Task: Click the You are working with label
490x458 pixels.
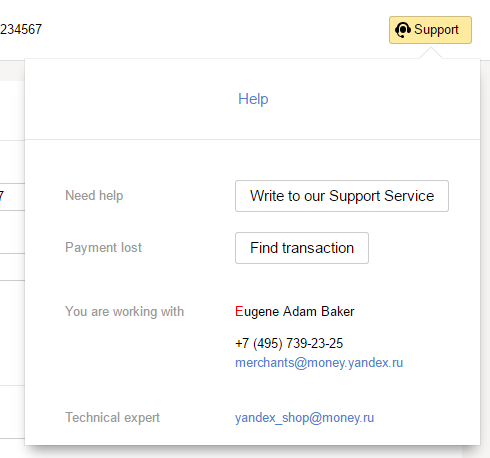Action: [x=124, y=312]
